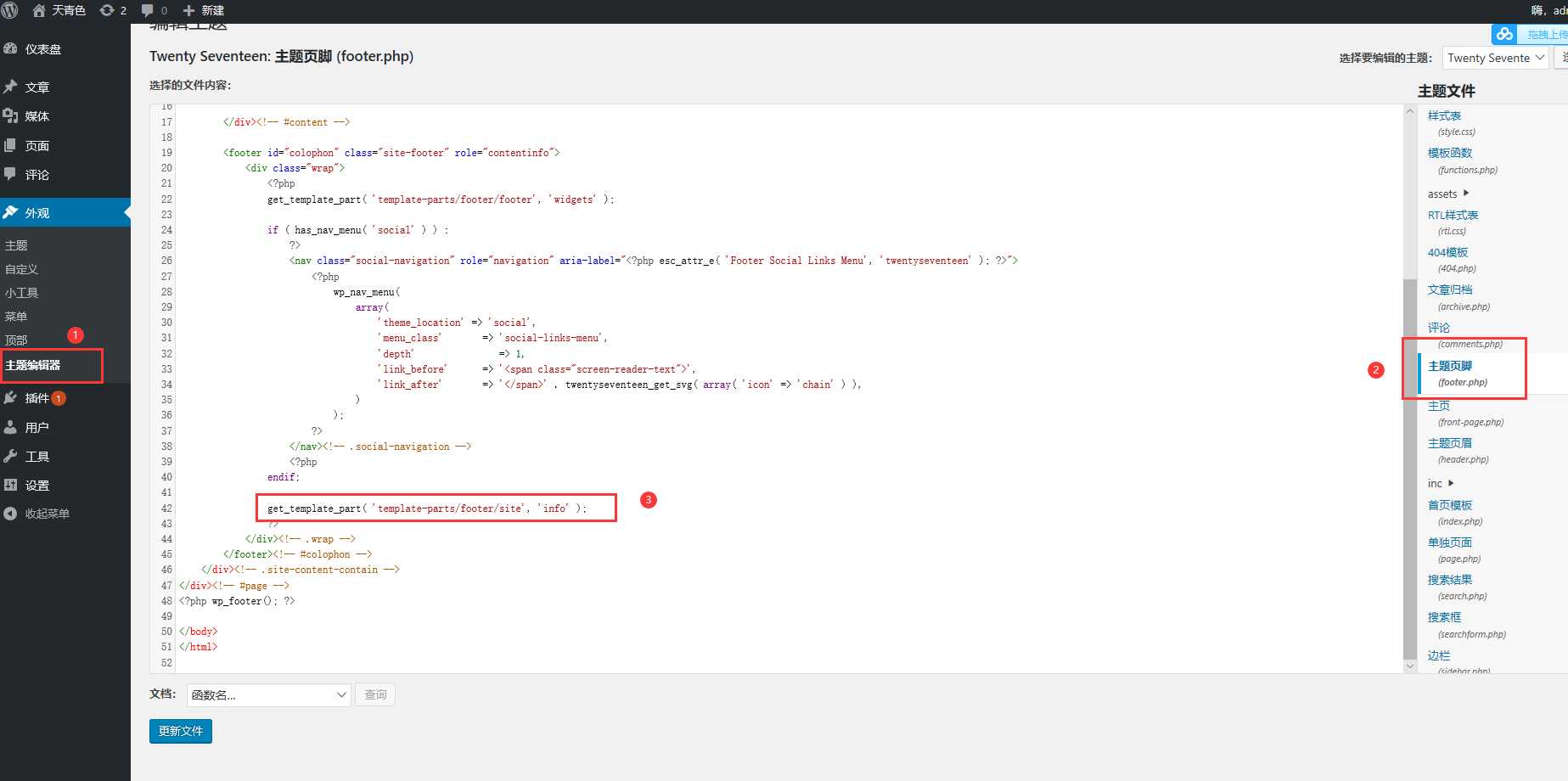Open the WordPress logo menu
The image size is (1568, 781).
tap(10, 10)
